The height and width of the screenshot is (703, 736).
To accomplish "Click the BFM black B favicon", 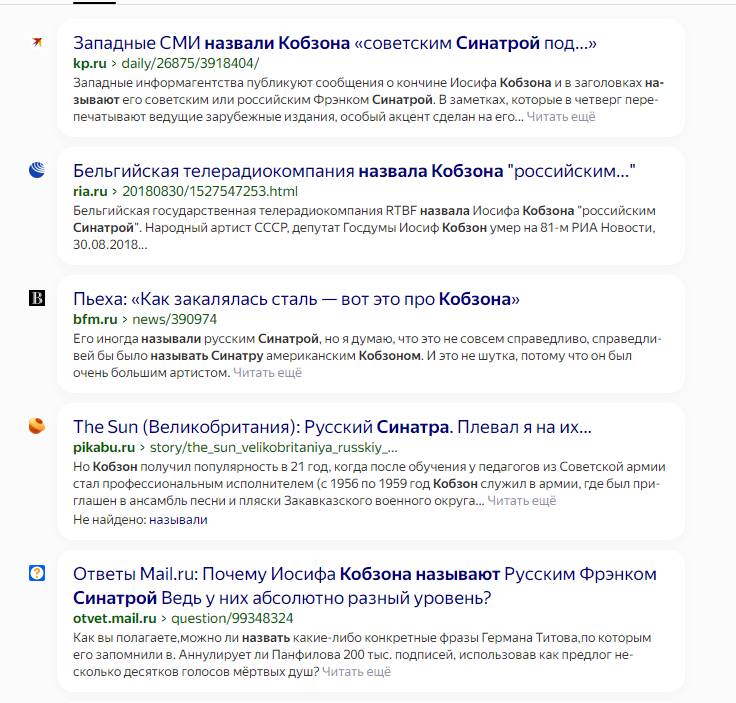I will 37,298.
